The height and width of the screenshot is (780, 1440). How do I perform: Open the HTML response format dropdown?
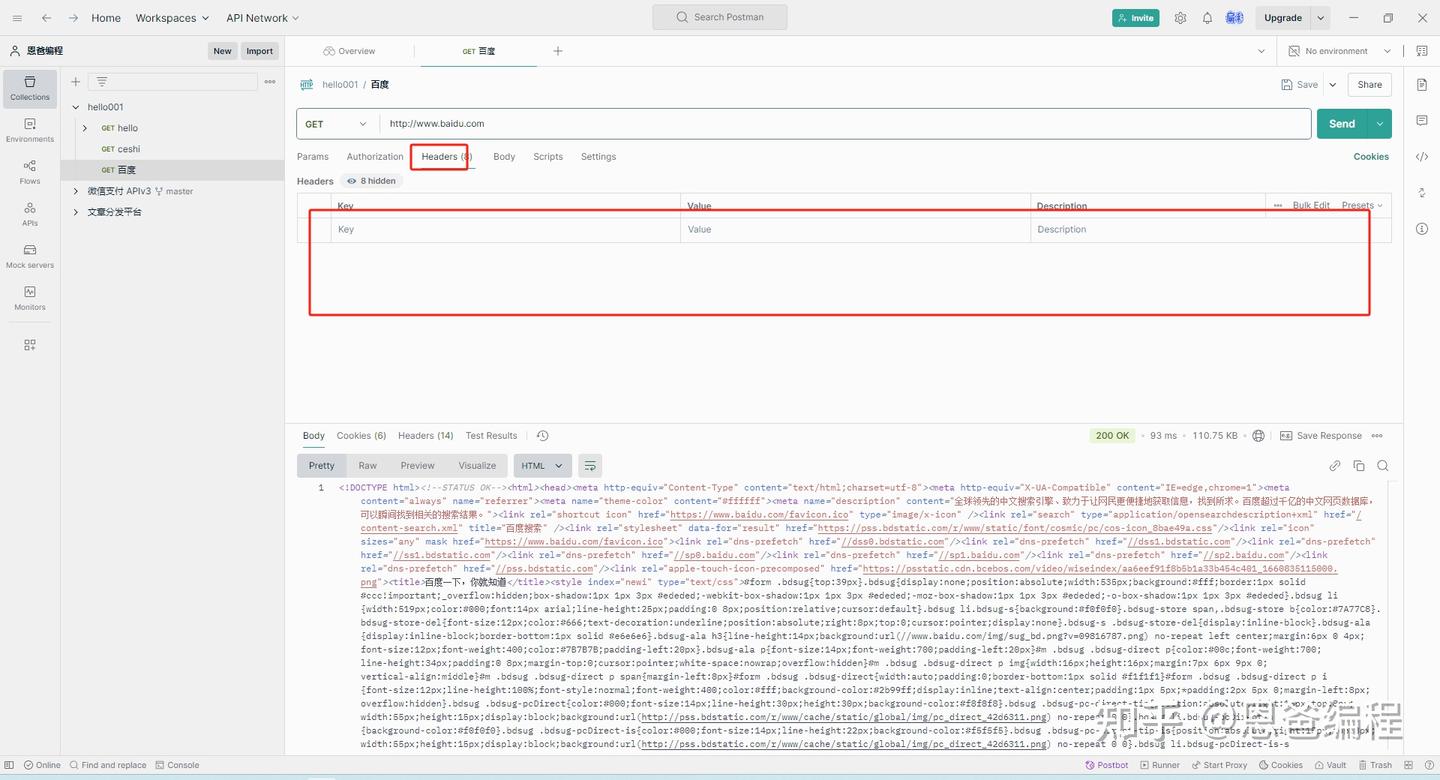[x=542, y=465]
